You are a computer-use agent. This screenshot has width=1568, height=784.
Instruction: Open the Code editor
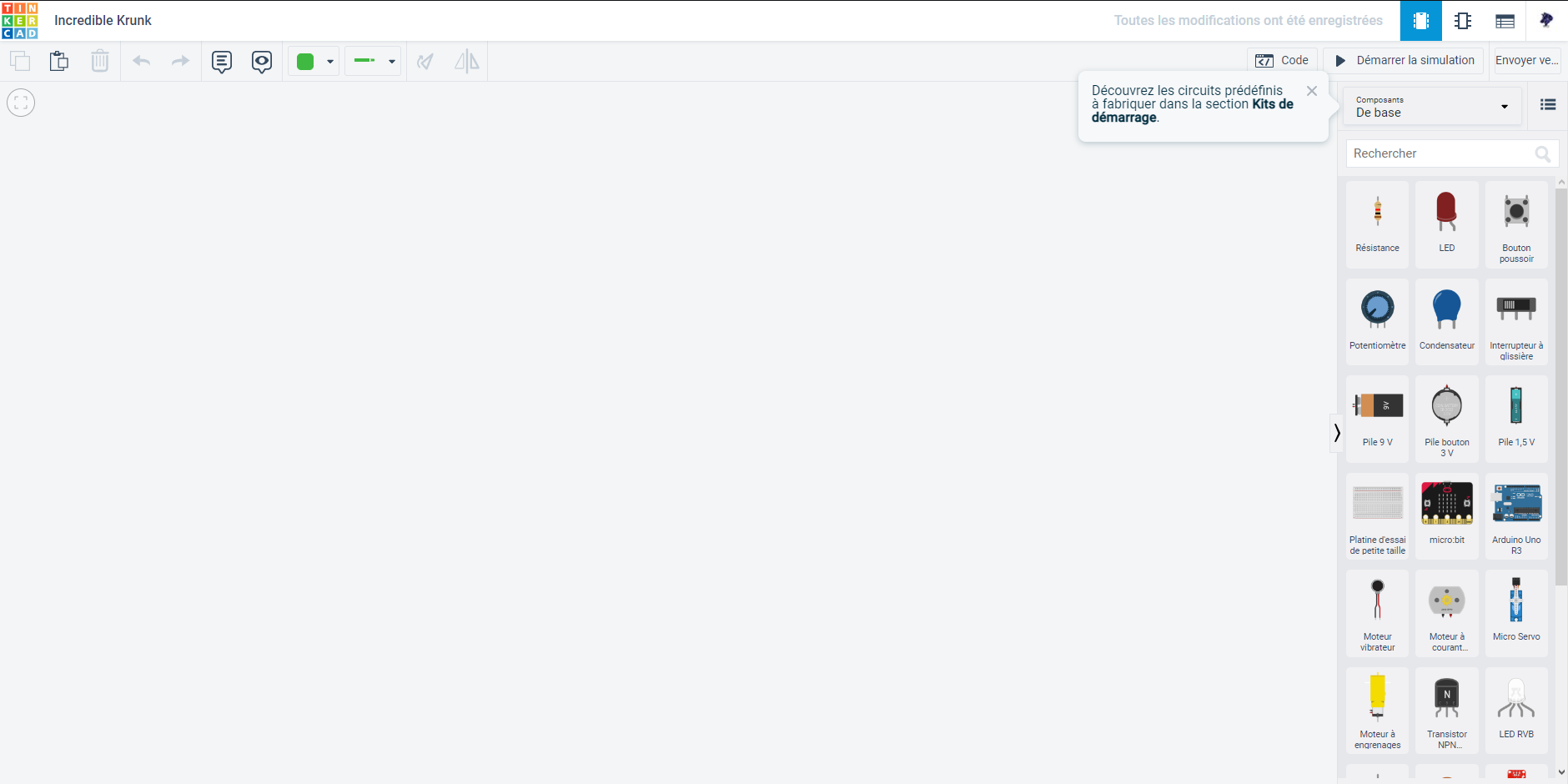[1283, 61]
